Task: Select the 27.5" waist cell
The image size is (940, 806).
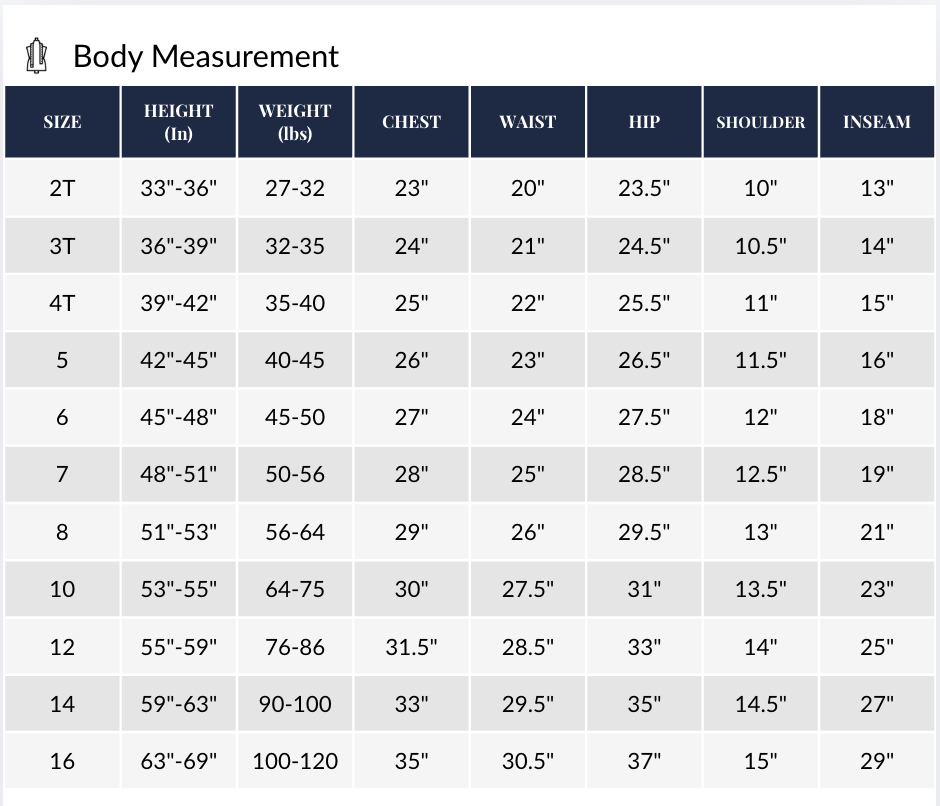Action: click(x=528, y=589)
